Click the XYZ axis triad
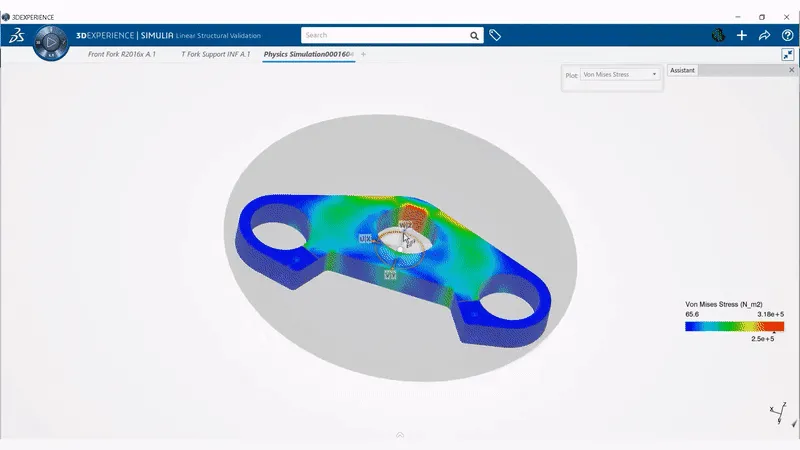The image size is (800, 450). click(x=776, y=413)
